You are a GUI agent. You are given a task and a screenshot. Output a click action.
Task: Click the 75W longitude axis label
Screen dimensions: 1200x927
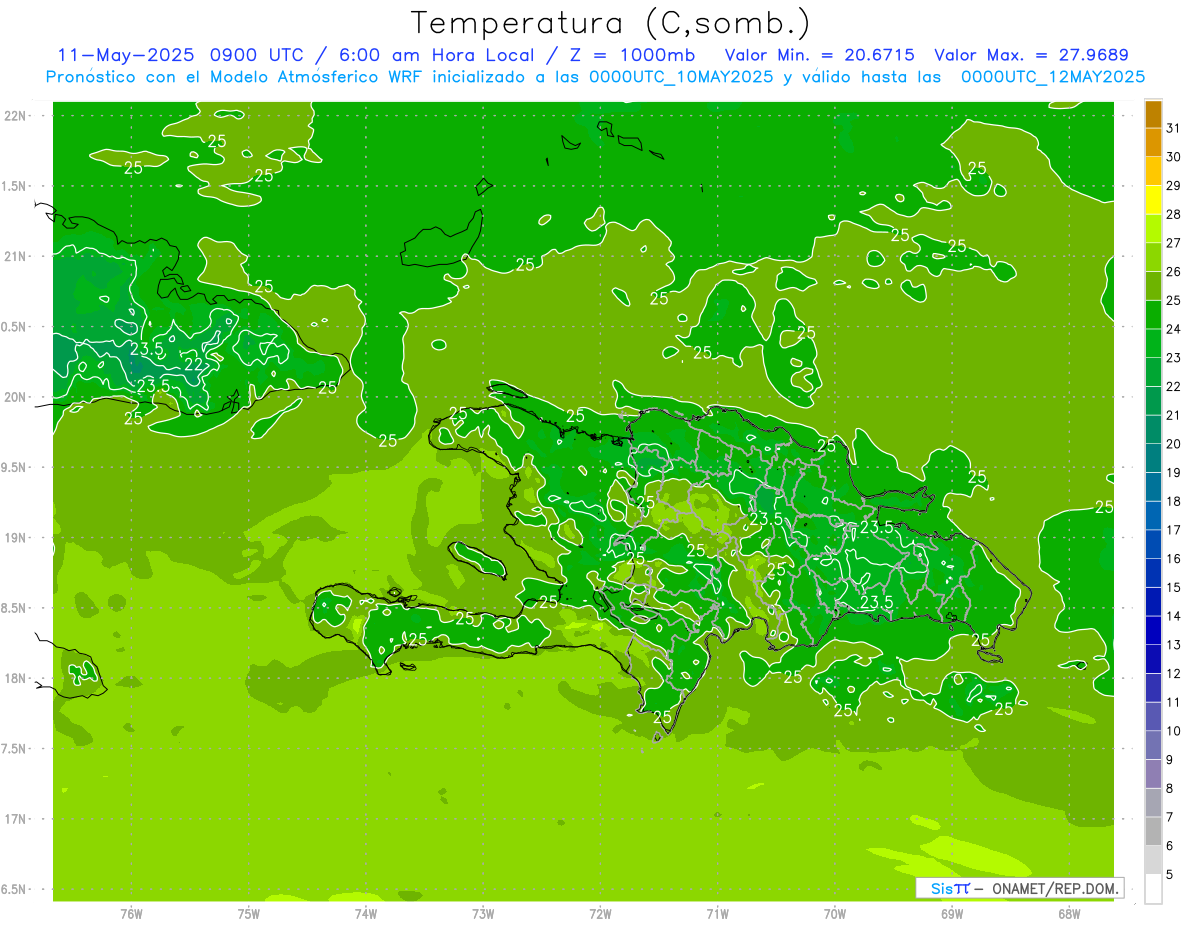click(249, 914)
